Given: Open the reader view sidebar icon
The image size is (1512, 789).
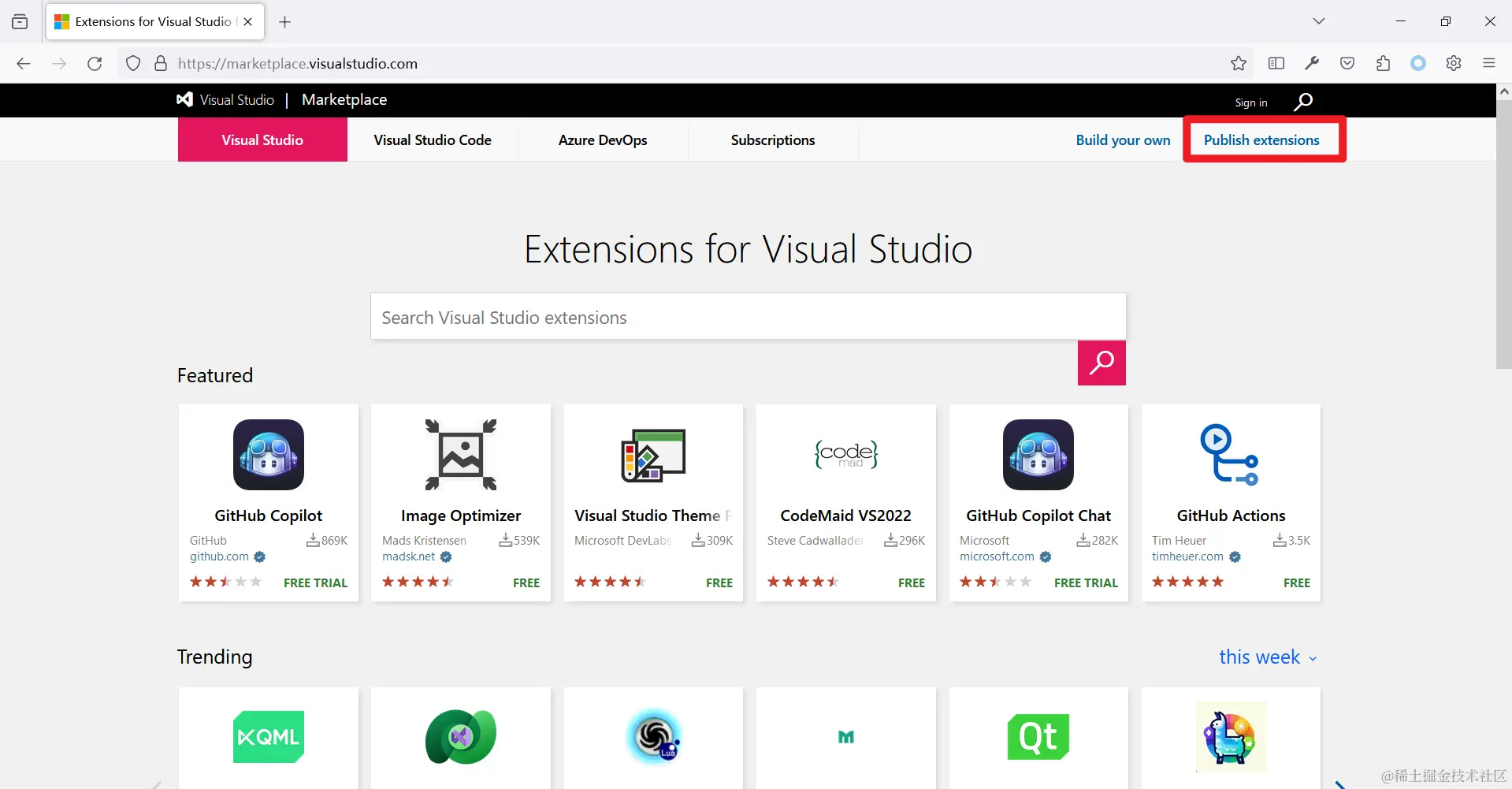Looking at the screenshot, I should point(1276,64).
